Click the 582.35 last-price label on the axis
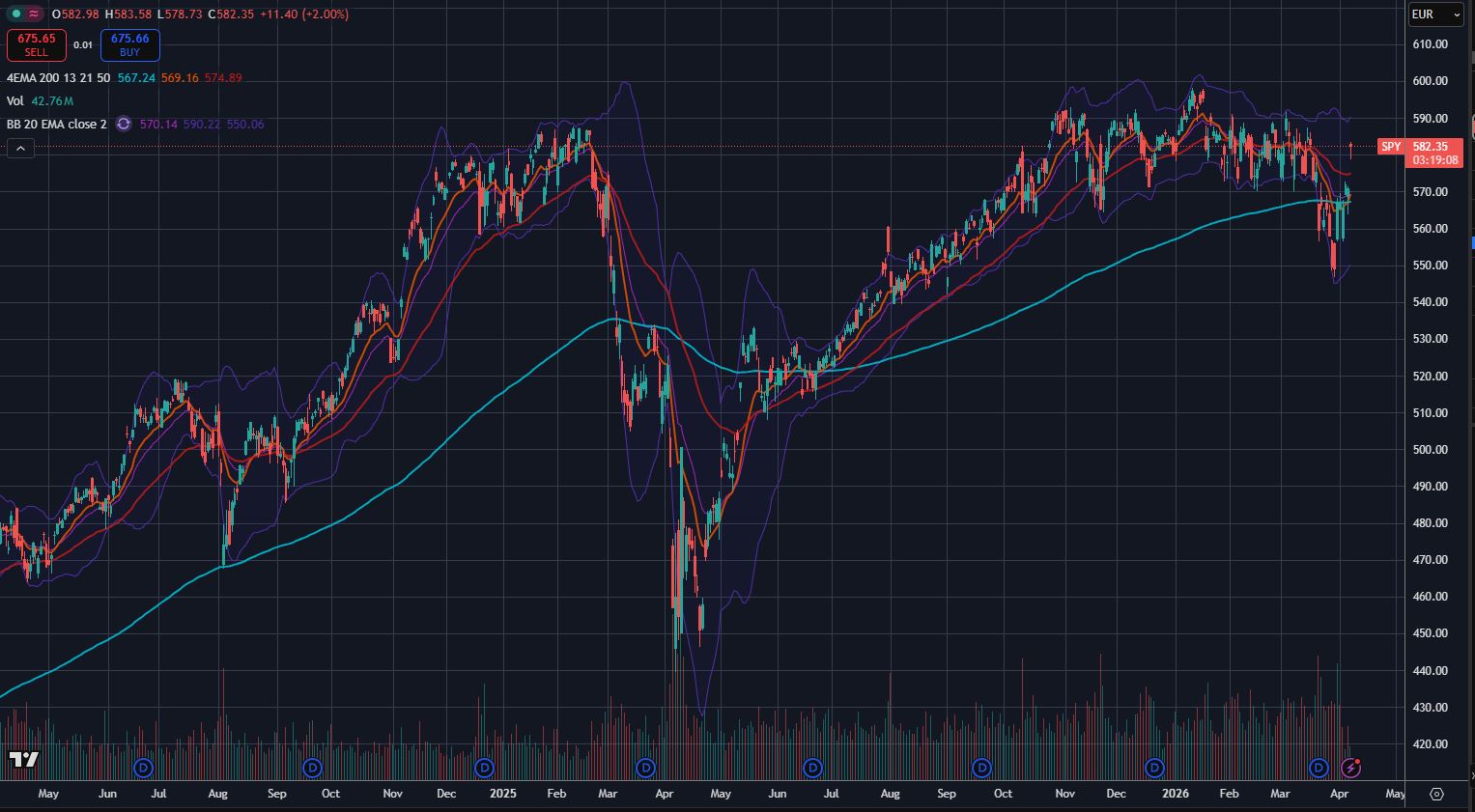The width and height of the screenshot is (1475, 812). coord(1431,147)
